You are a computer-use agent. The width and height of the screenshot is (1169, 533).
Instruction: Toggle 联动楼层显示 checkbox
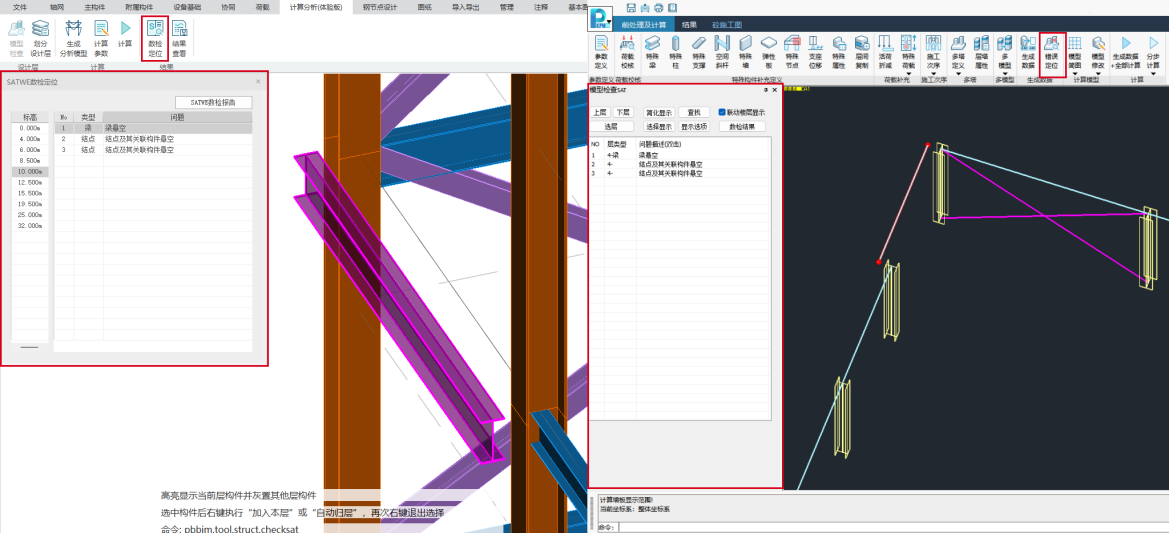pos(723,113)
